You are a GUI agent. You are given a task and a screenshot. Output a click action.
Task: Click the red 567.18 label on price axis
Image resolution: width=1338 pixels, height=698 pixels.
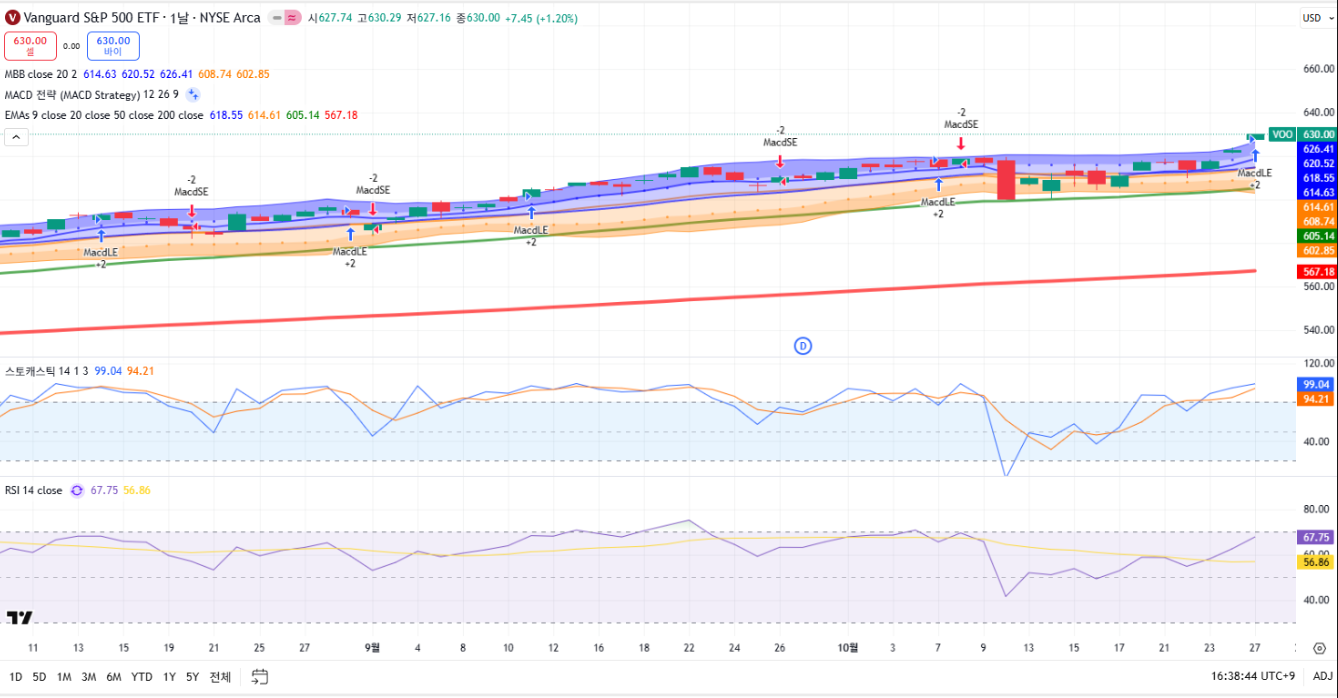[1317, 272]
